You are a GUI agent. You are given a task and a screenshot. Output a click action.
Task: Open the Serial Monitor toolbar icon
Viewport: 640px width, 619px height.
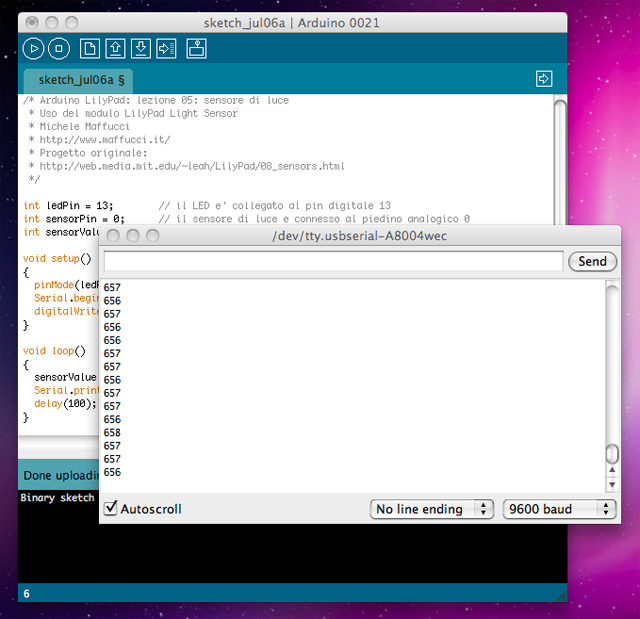[x=197, y=48]
